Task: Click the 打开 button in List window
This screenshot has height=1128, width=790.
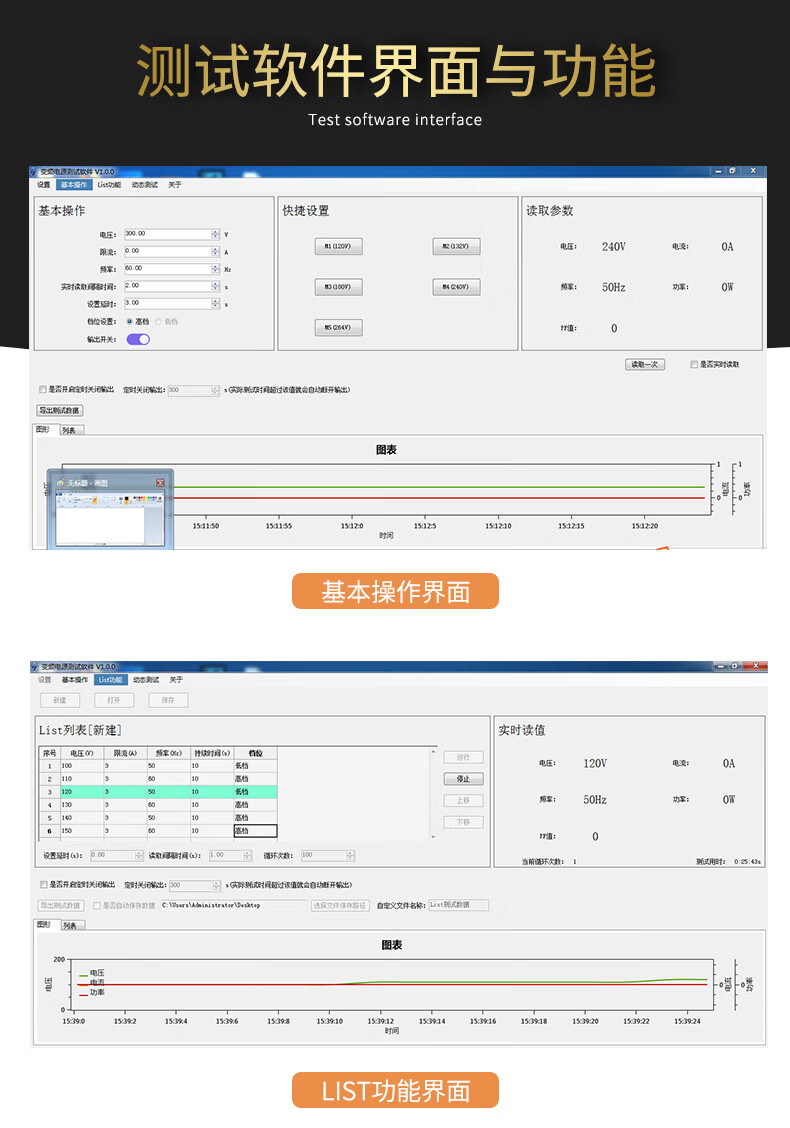Action: (x=114, y=700)
